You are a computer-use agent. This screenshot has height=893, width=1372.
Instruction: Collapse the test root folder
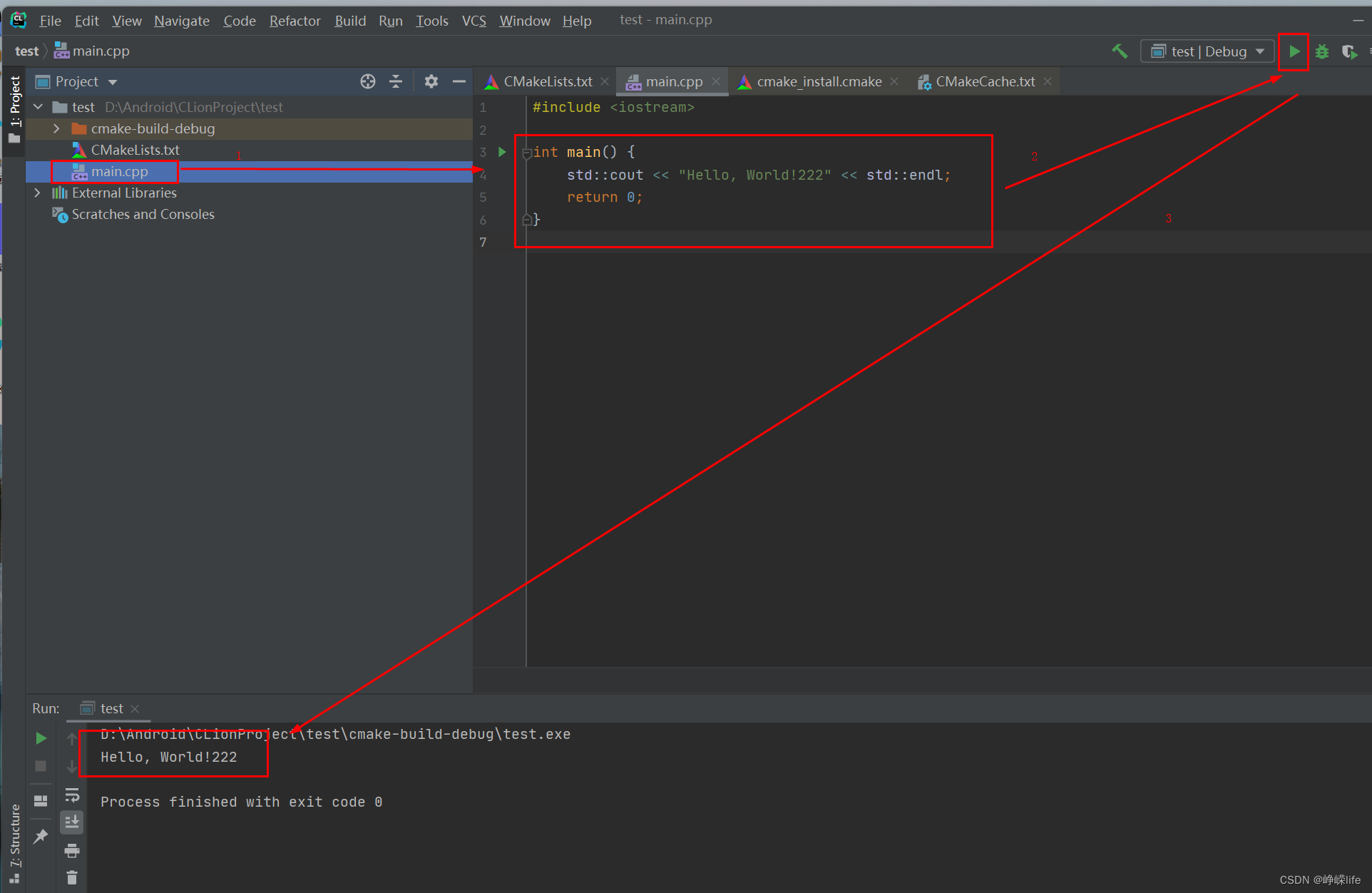tap(39, 107)
